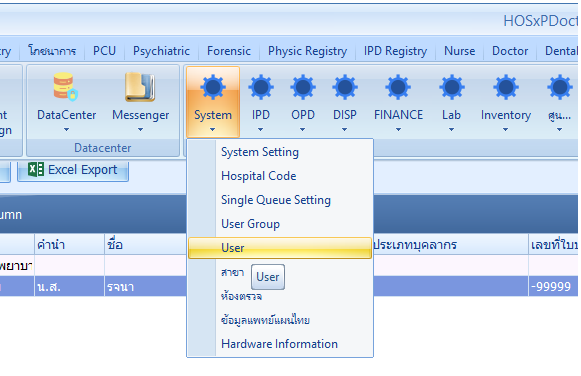
Task: Click the Excel icon on Excel Export
Action: (36, 170)
